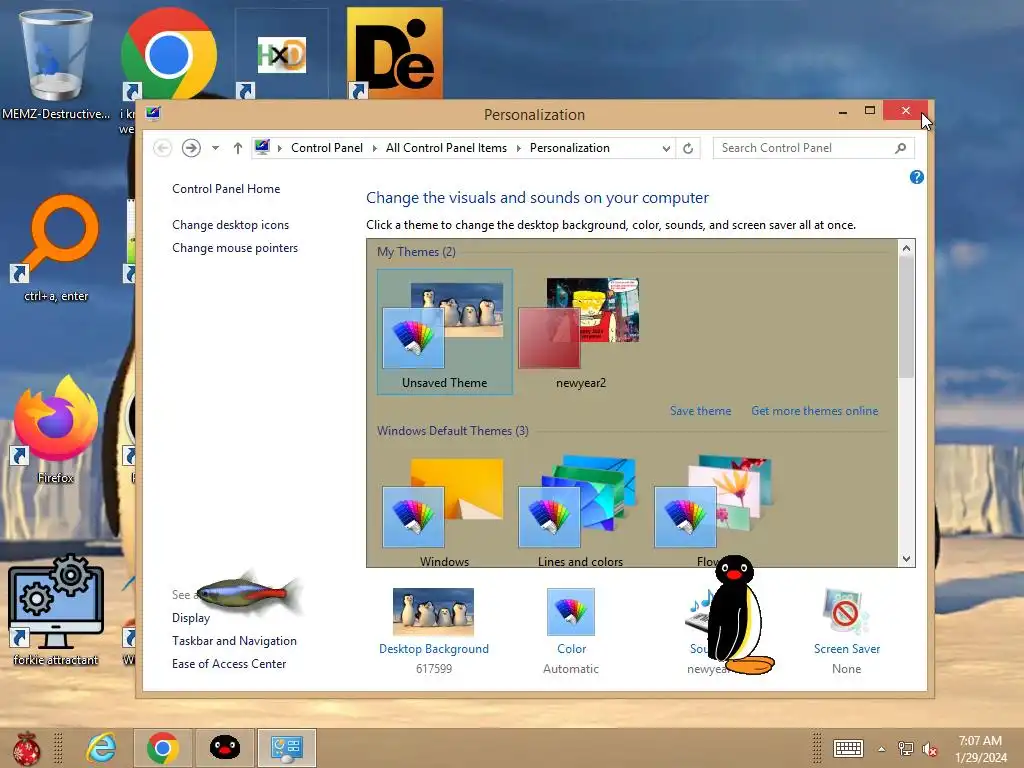Open Ease of Access Center link

point(229,664)
